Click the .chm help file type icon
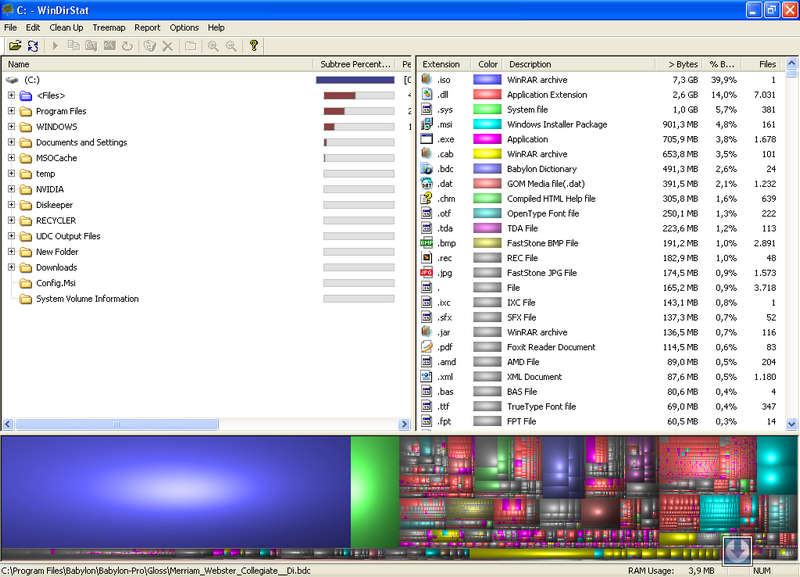Screen dimensions: 800x577 [x=427, y=198]
